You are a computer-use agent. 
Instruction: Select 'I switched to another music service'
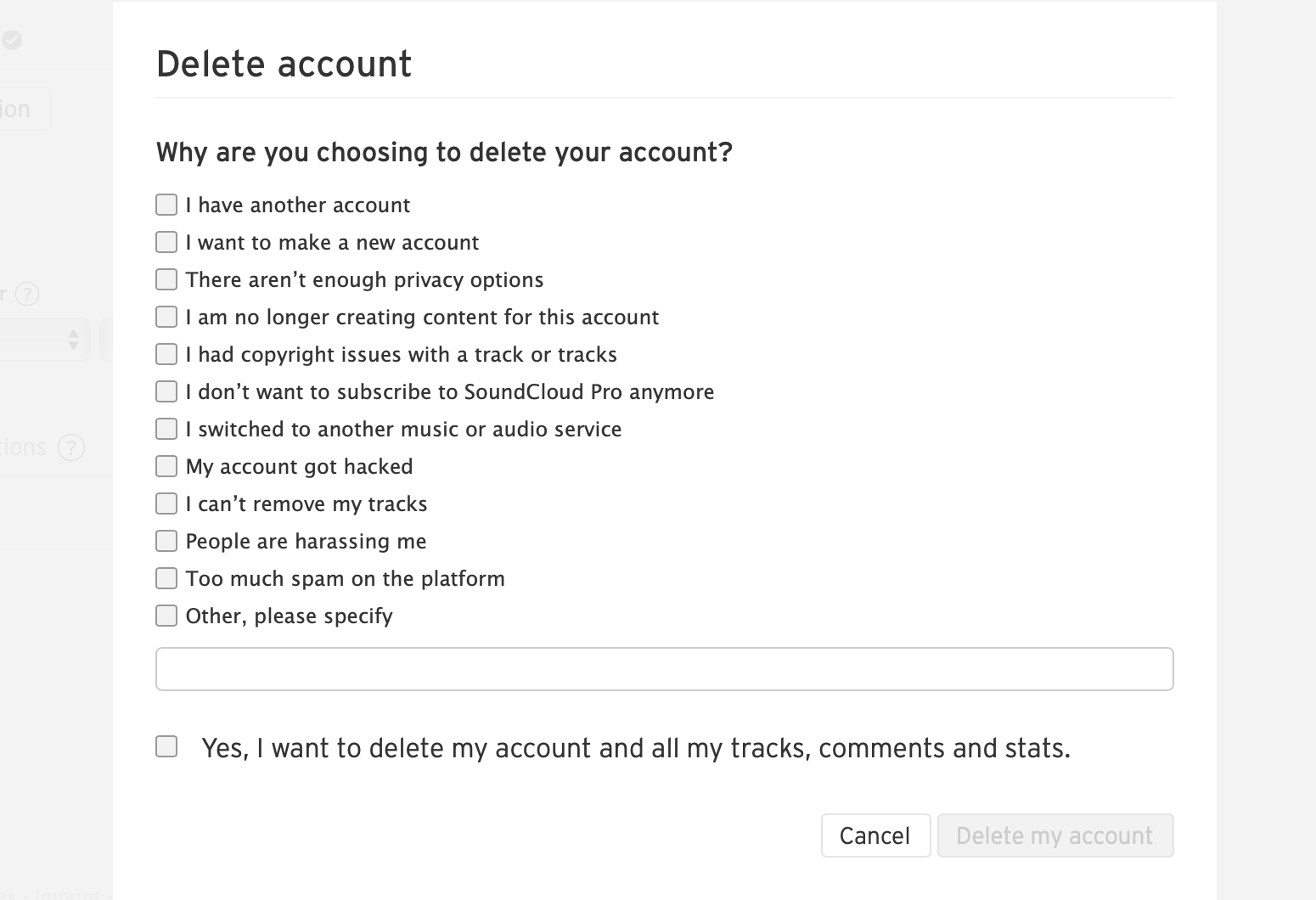click(x=166, y=428)
